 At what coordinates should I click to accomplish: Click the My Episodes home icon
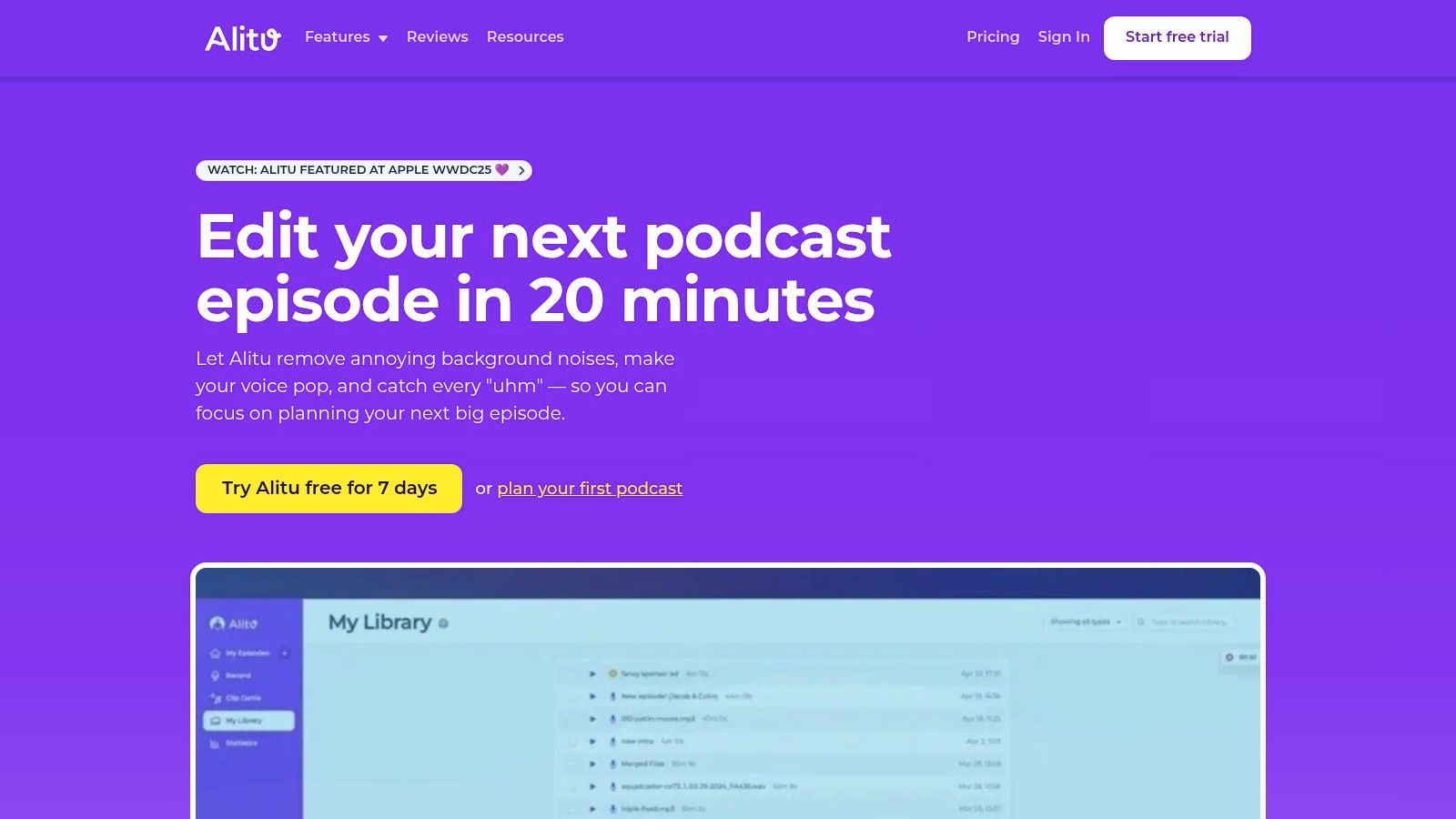pyautogui.click(x=216, y=652)
